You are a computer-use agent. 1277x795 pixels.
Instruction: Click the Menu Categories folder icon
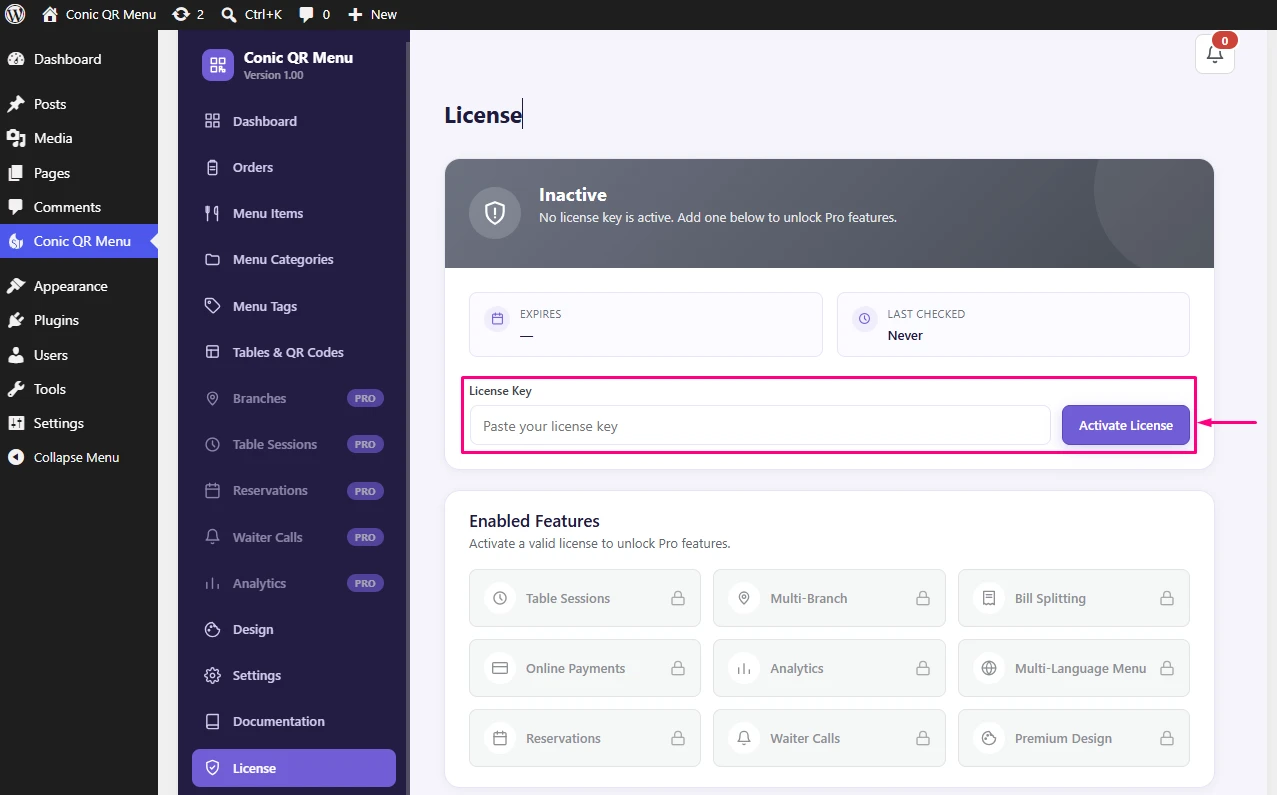coord(212,259)
